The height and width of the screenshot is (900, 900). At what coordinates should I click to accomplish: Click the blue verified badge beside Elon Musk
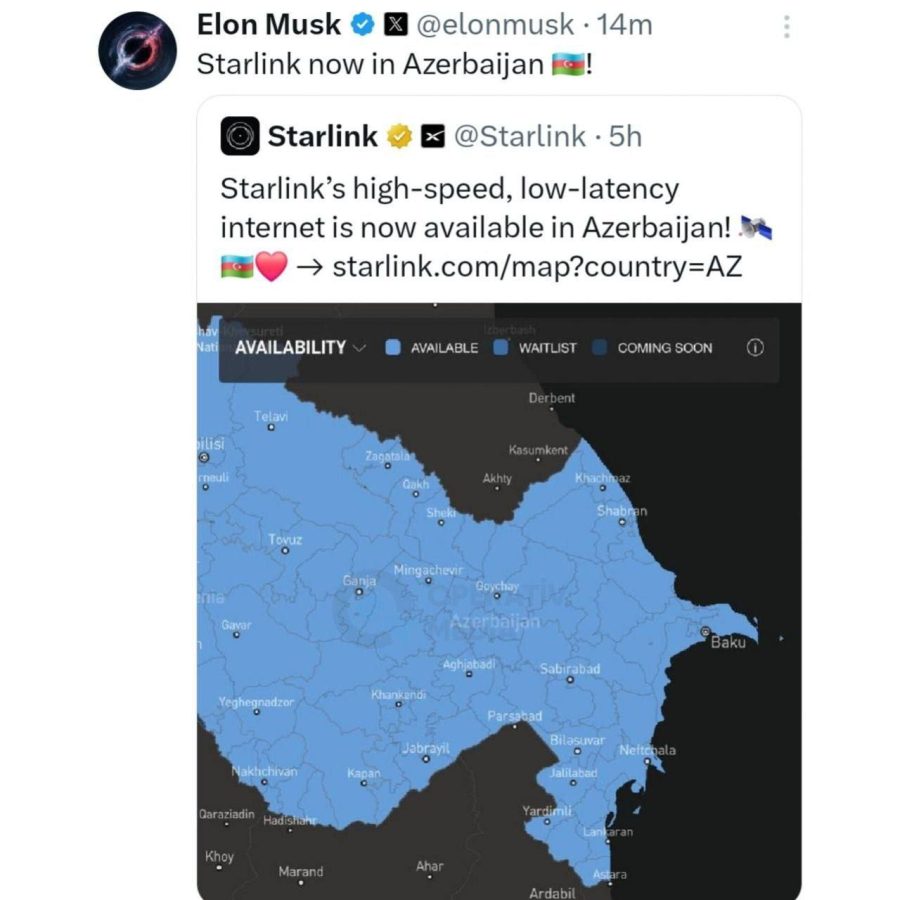363,24
